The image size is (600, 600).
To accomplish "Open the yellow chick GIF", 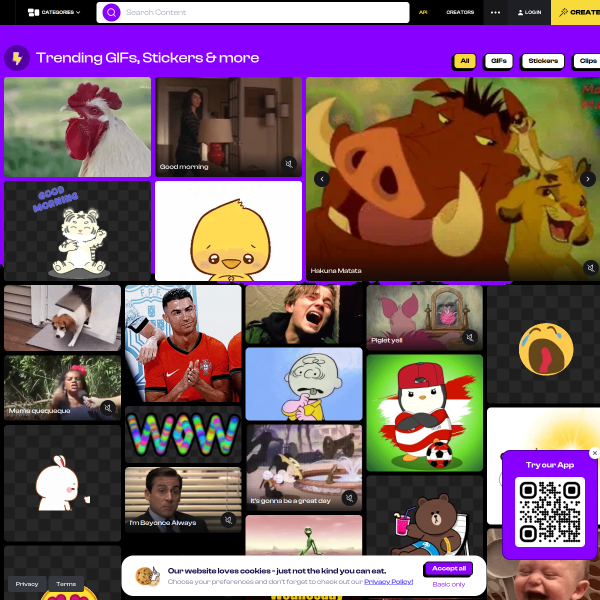I will tap(228, 231).
